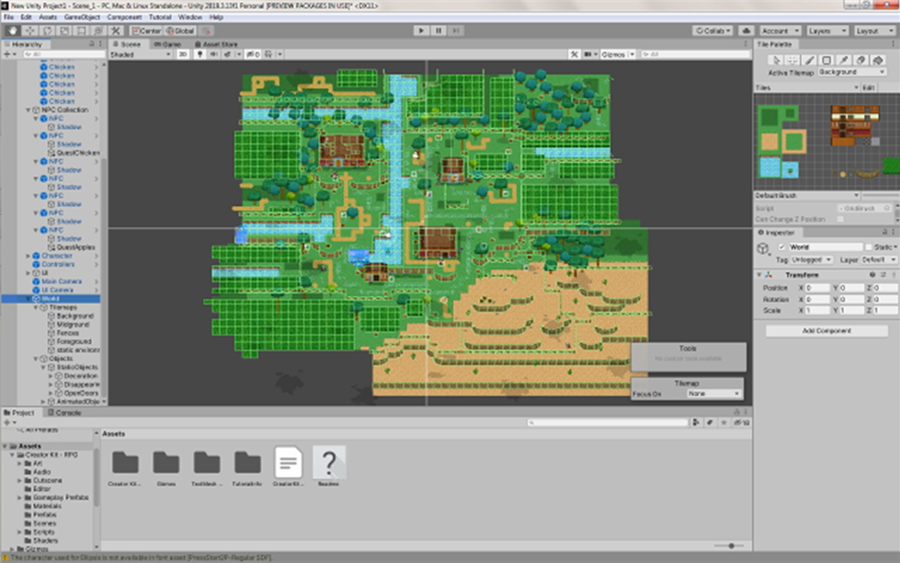Collapse the NPC Collection tree node
The width and height of the screenshot is (900, 563).
click(28, 110)
